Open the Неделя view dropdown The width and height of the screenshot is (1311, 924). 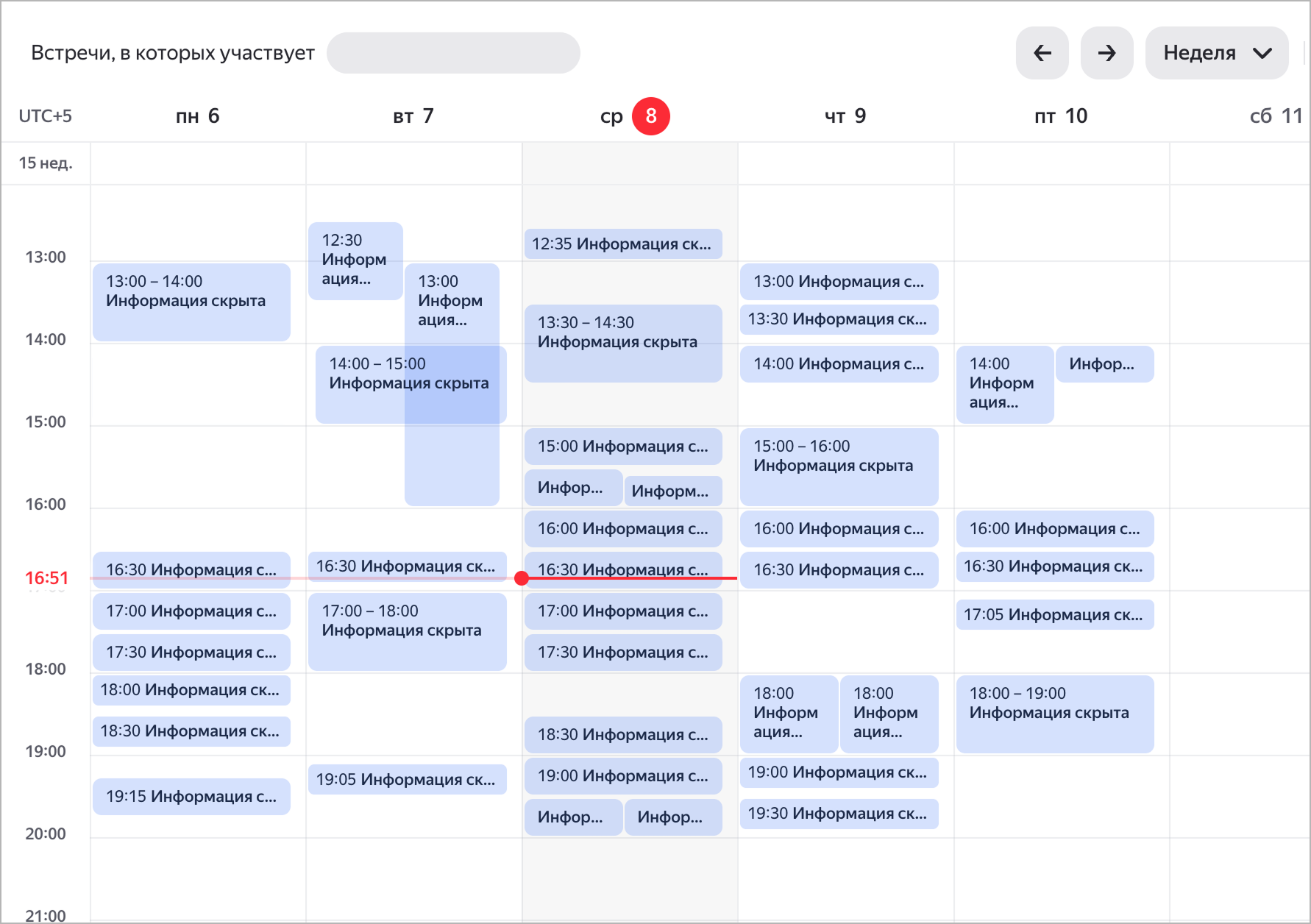point(1217,53)
